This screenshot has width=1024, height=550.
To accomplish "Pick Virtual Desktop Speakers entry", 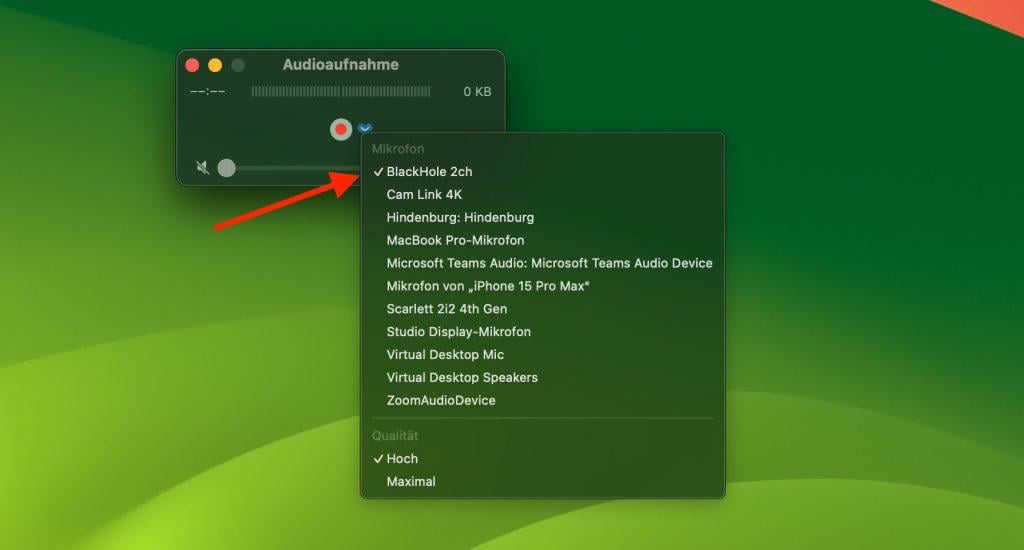I will point(543,378).
